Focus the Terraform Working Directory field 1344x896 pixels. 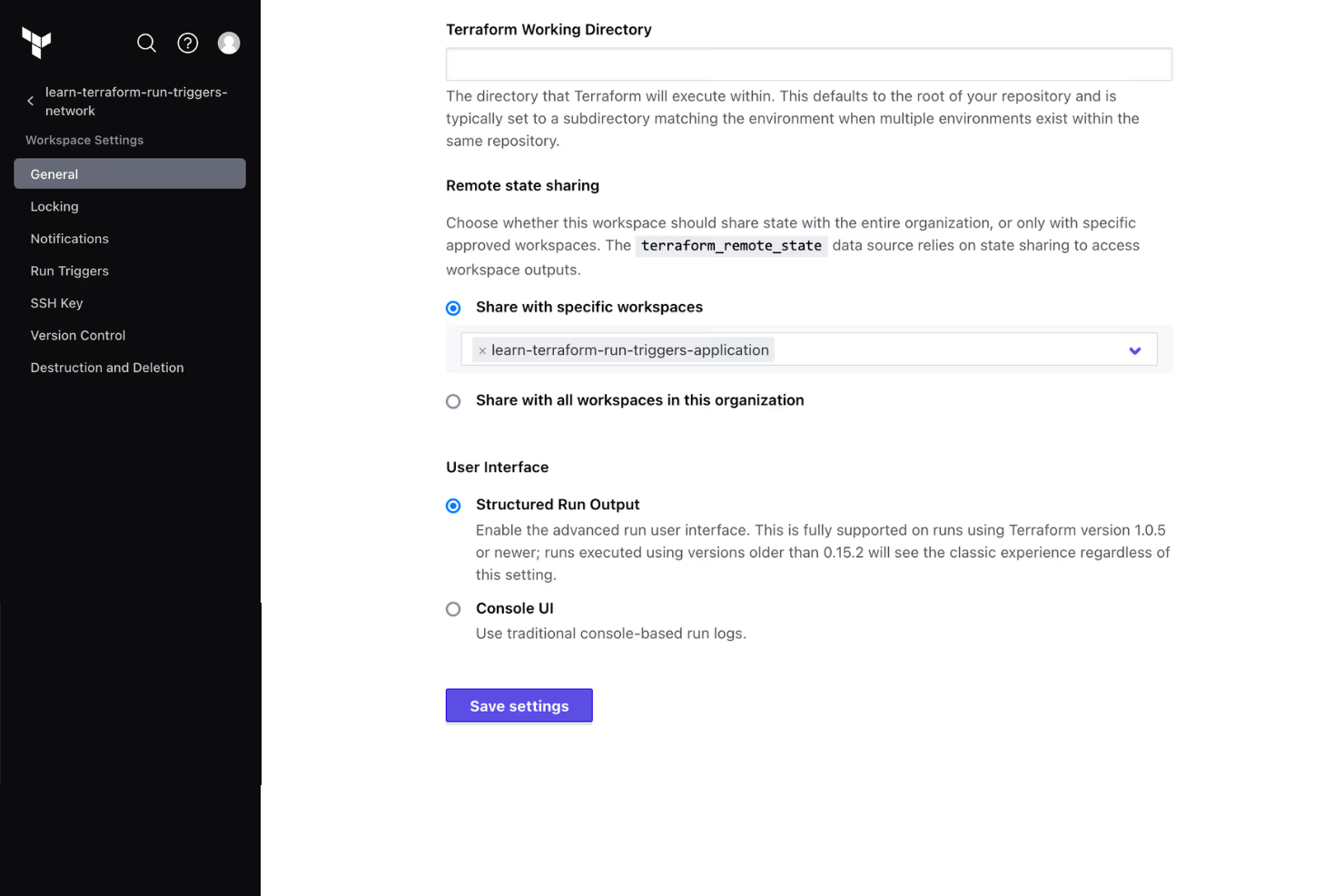809,64
